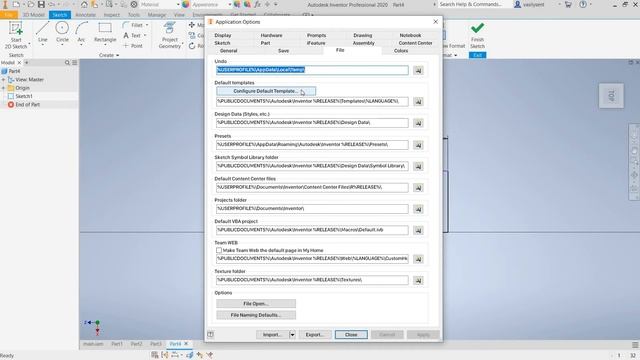
Task: Click the fx parameters icon
Action: (257, 4)
